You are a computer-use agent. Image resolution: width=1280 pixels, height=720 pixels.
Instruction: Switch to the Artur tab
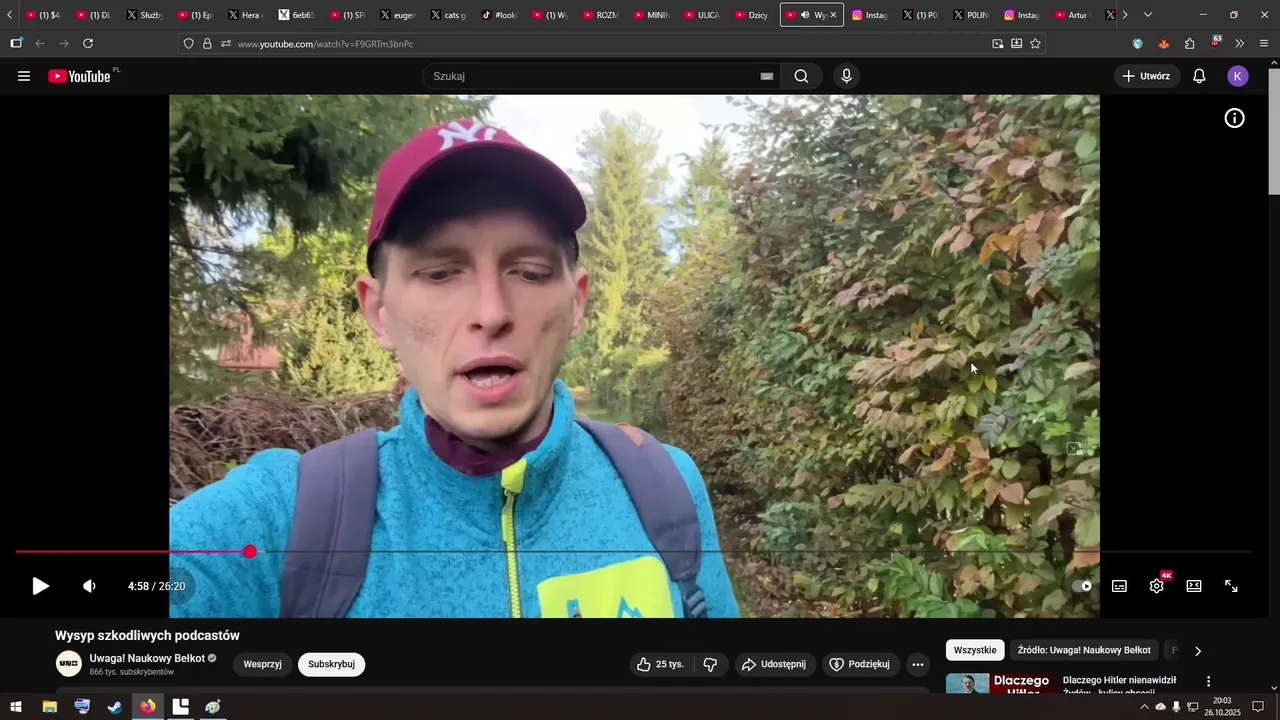click(x=1073, y=15)
